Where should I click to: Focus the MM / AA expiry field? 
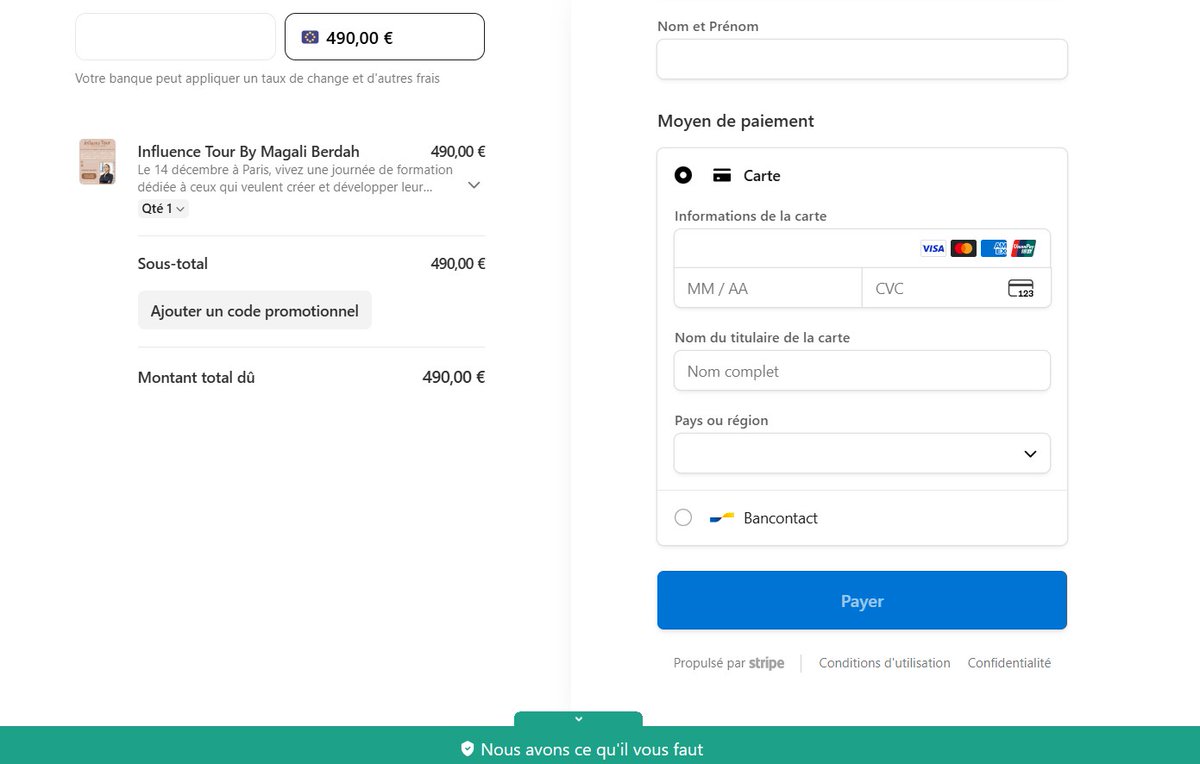(x=768, y=288)
